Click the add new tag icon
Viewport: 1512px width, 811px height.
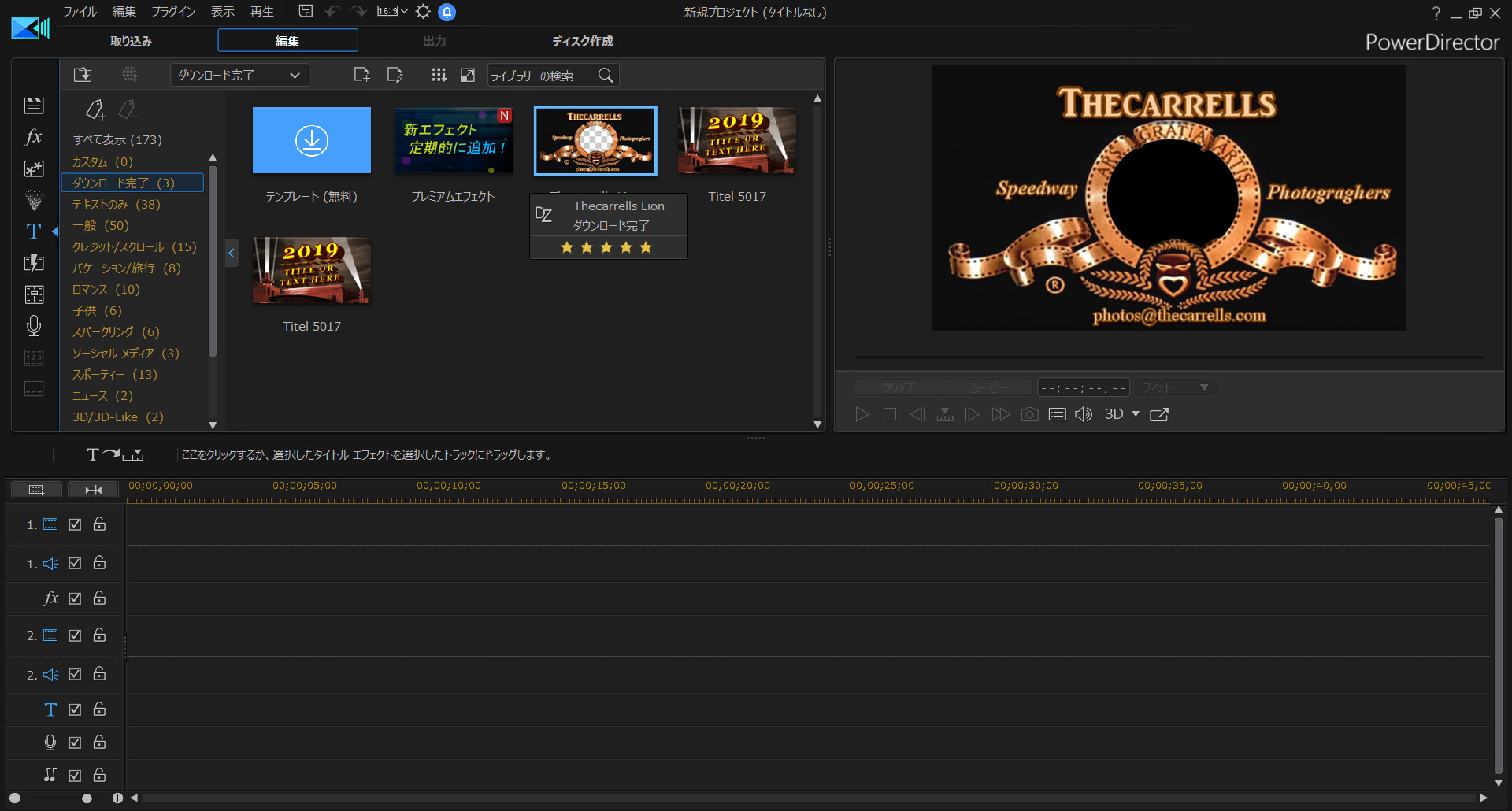pyautogui.click(x=96, y=109)
